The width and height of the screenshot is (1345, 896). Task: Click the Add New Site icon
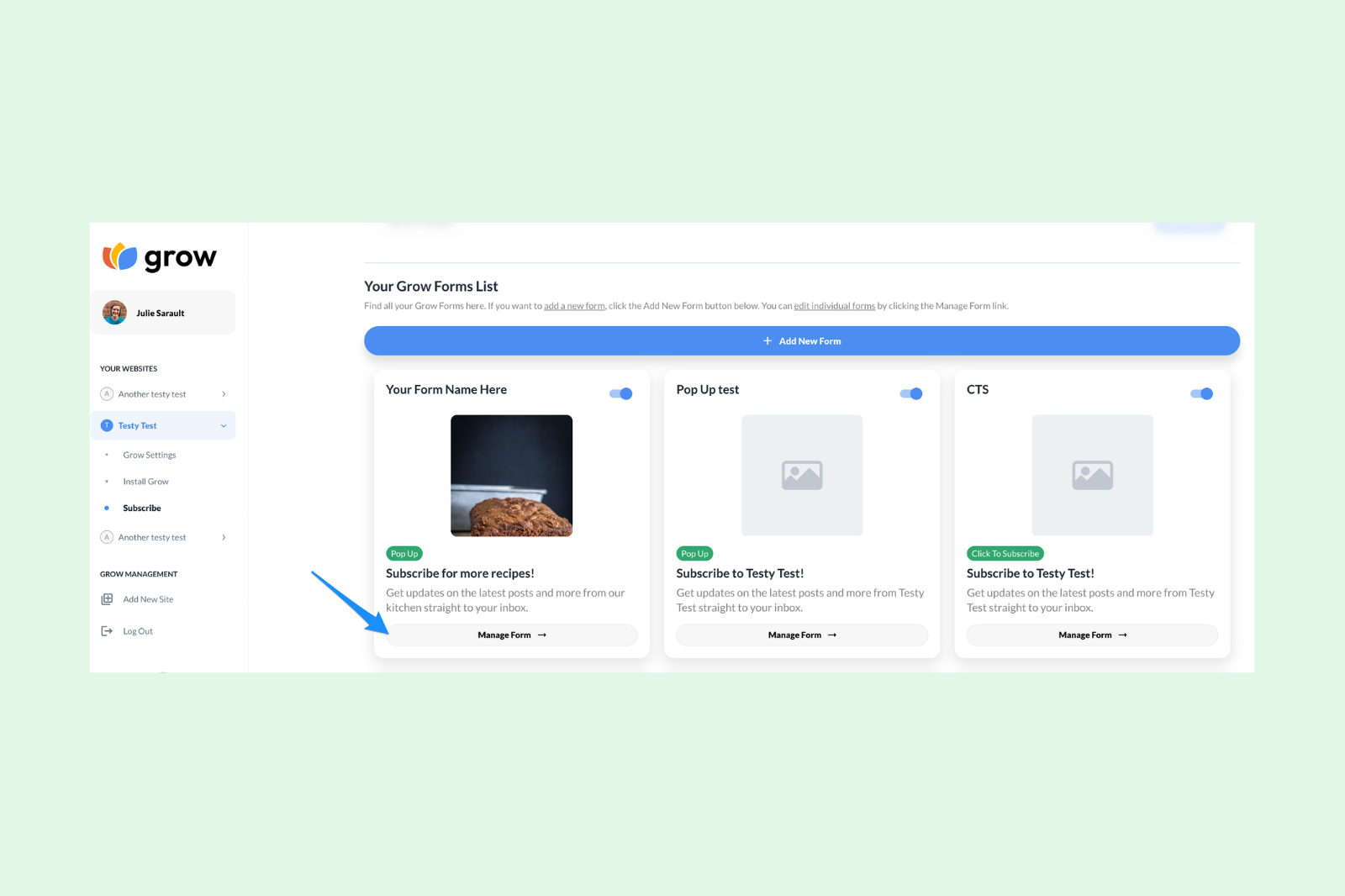(x=107, y=599)
